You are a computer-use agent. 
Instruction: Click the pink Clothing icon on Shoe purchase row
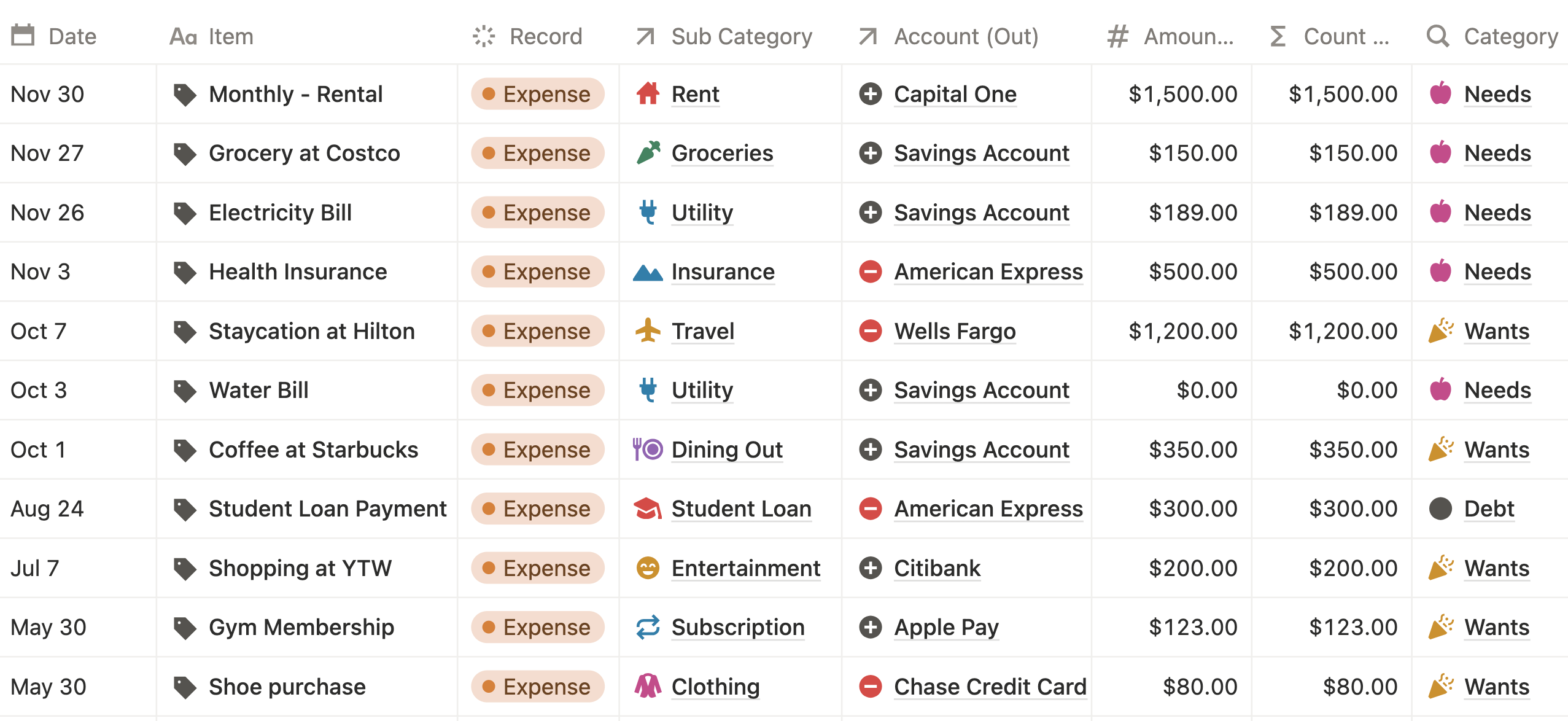[647, 686]
